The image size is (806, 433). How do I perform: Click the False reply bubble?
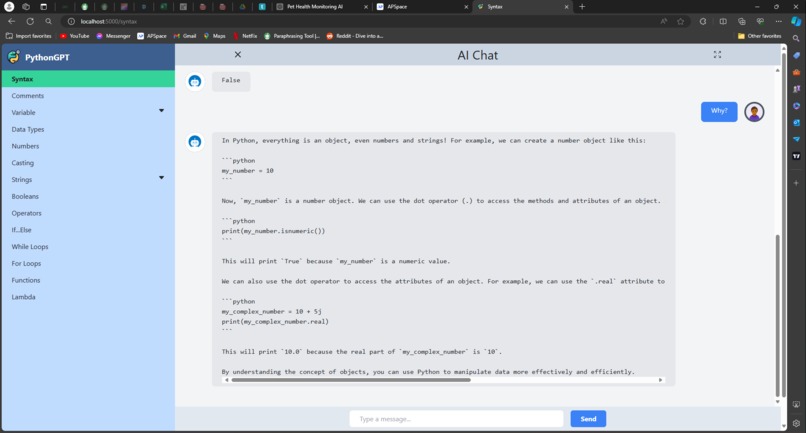click(x=231, y=81)
